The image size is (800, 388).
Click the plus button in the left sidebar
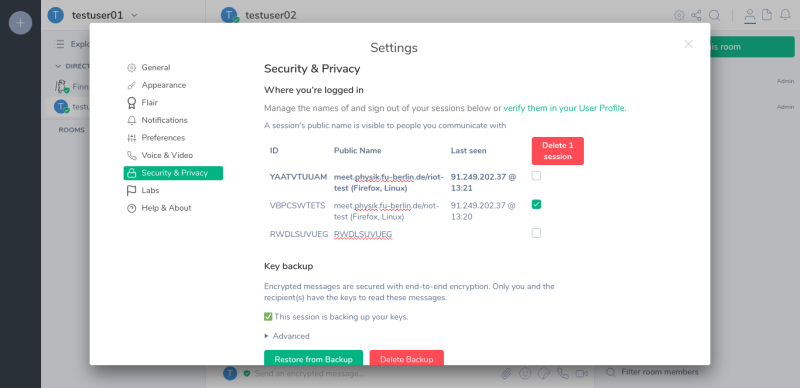[20, 22]
